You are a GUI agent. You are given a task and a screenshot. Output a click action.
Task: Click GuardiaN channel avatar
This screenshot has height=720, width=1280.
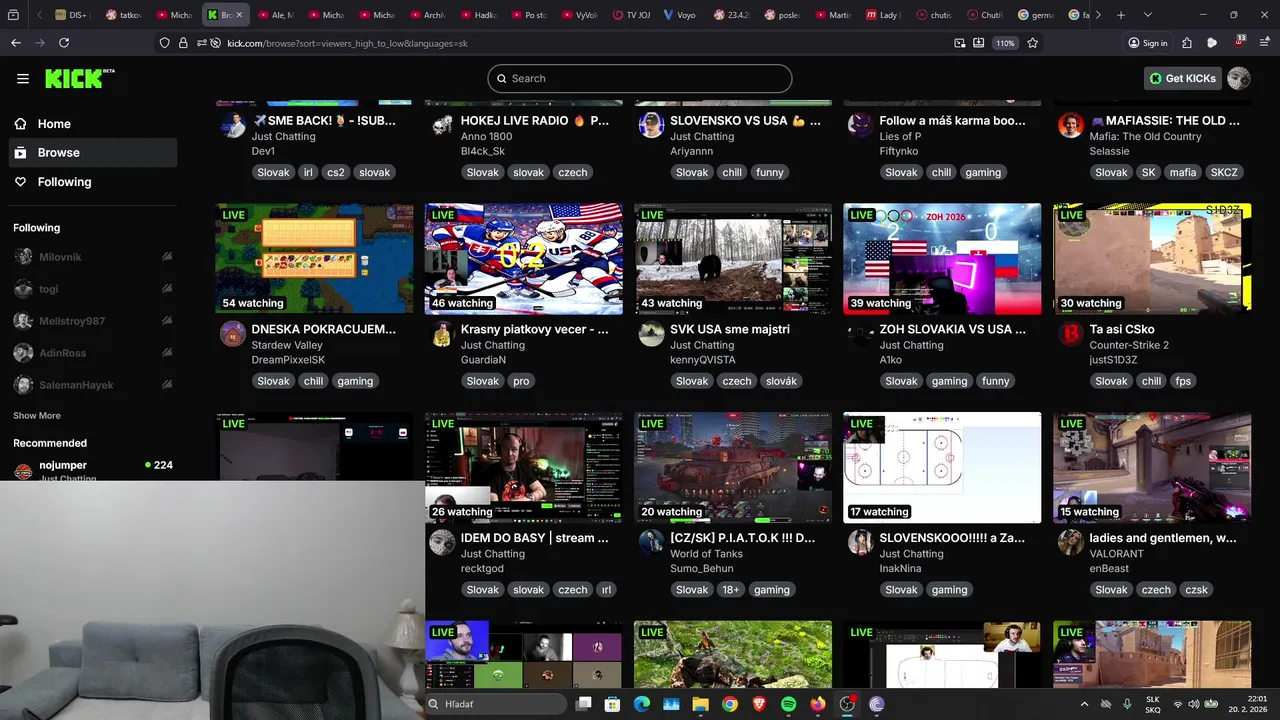click(442, 334)
